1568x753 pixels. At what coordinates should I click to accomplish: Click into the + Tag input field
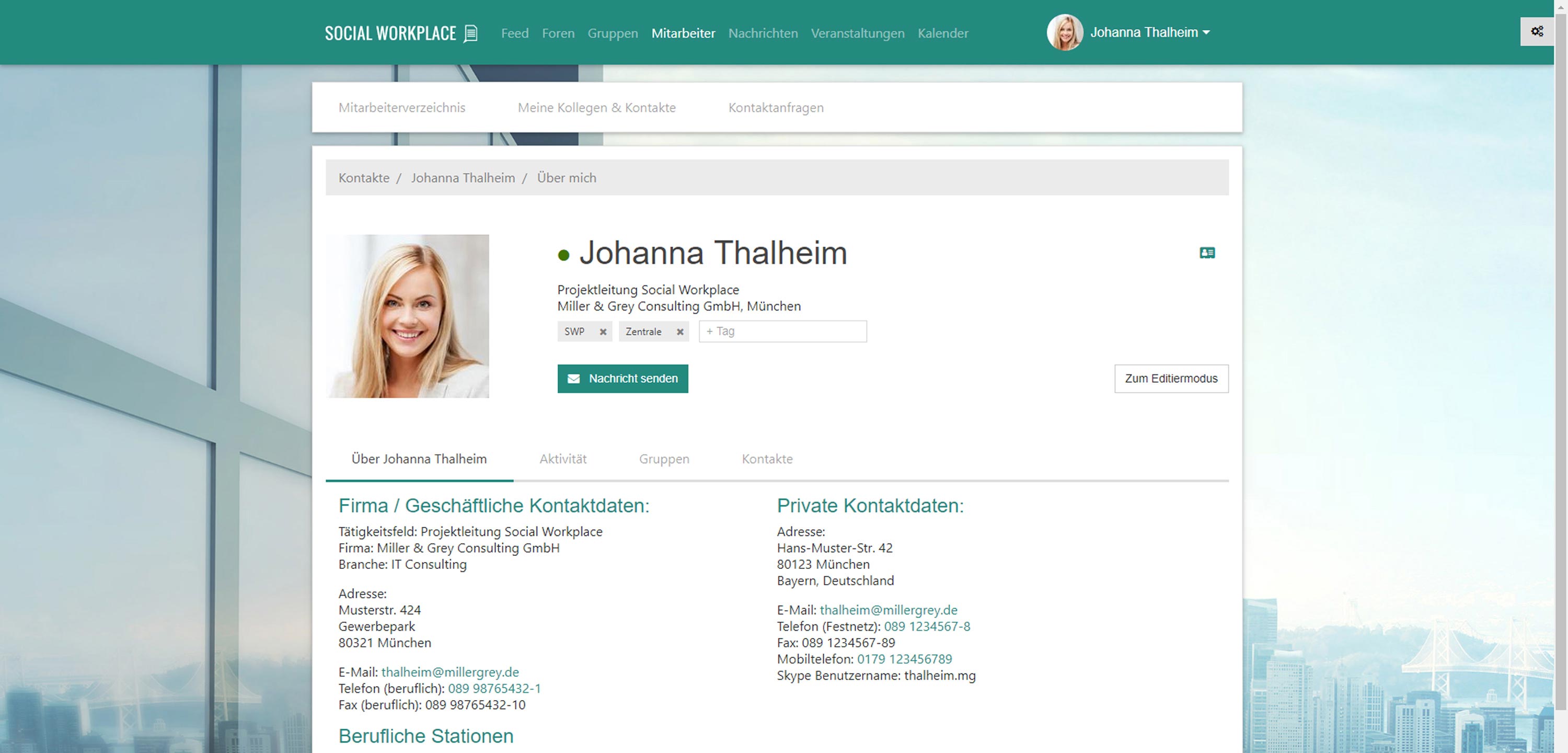pyautogui.click(x=782, y=332)
